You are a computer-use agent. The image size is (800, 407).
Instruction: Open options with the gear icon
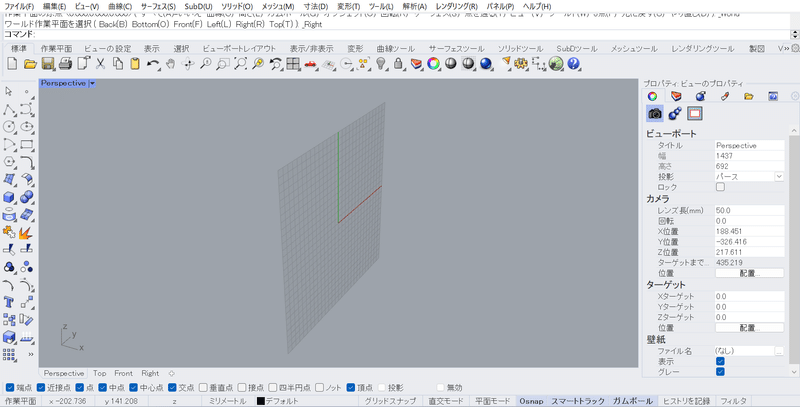click(x=520, y=64)
